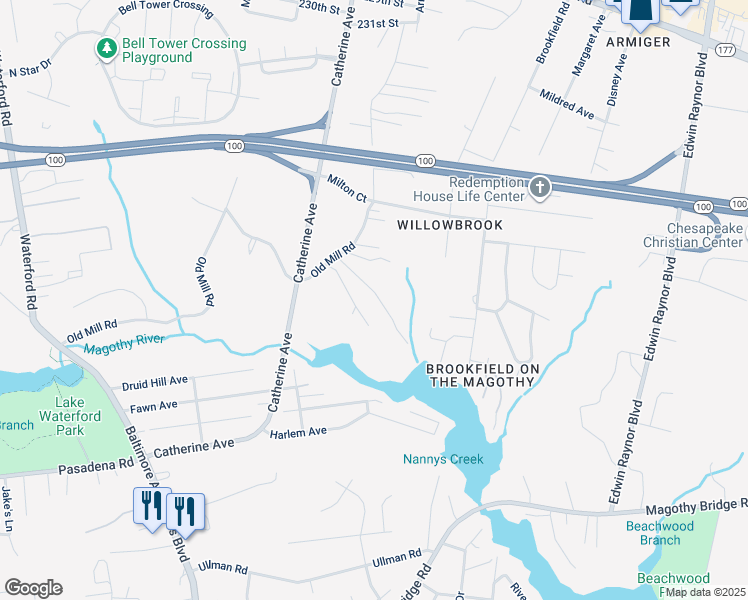Click the Beachwood Branch park label
Image resolution: width=748 pixels, height=600 pixels.
coord(660,533)
